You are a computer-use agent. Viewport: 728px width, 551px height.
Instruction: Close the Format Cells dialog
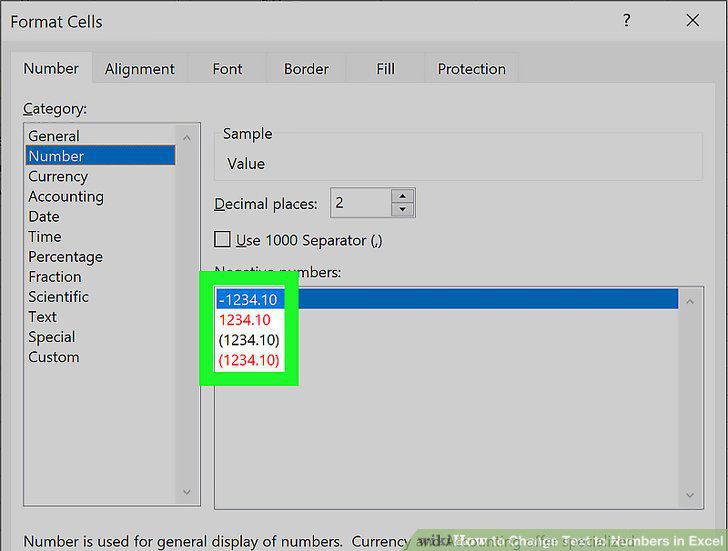(692, 20)
